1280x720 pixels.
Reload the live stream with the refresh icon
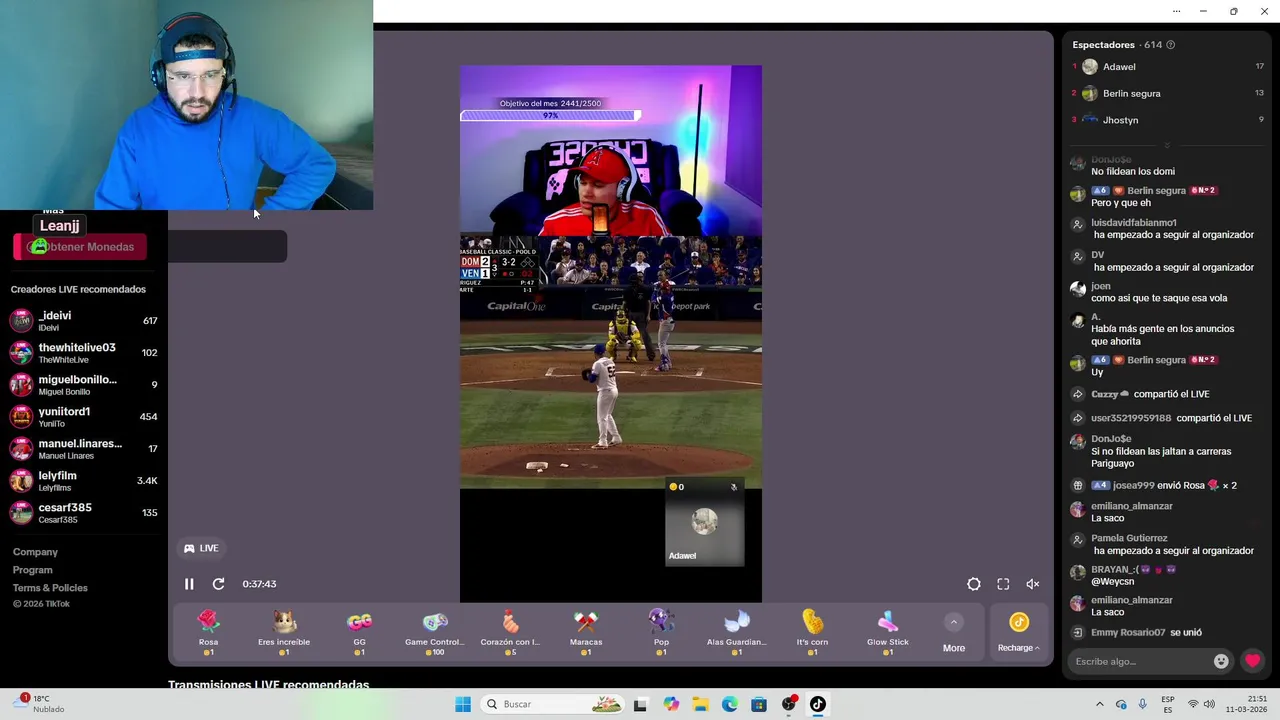(219, 584)
